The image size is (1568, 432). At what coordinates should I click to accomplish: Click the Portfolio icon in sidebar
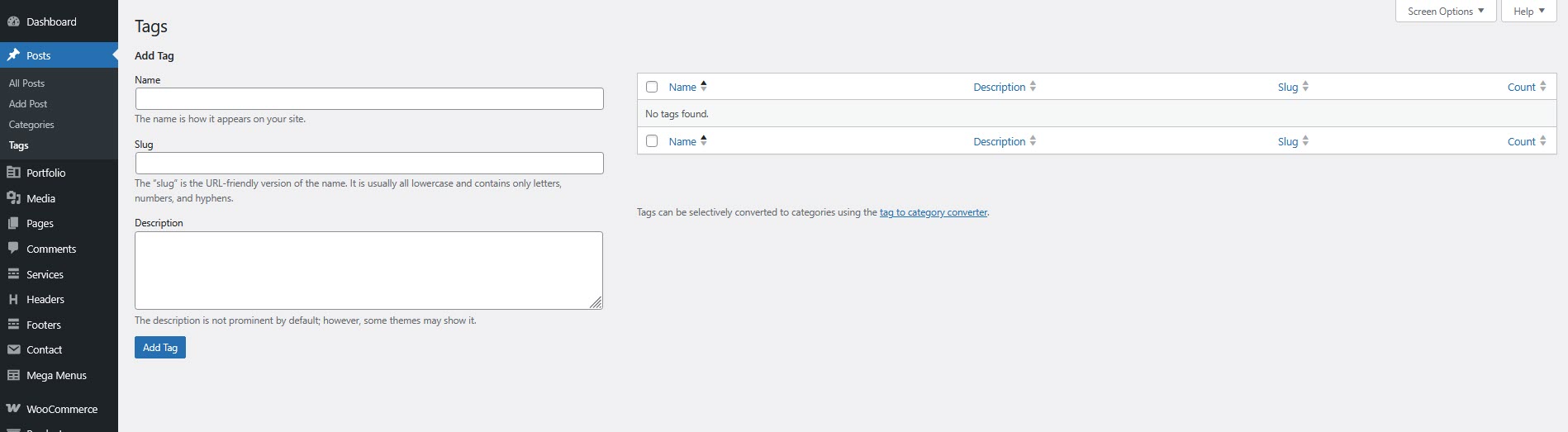point(13,173)
